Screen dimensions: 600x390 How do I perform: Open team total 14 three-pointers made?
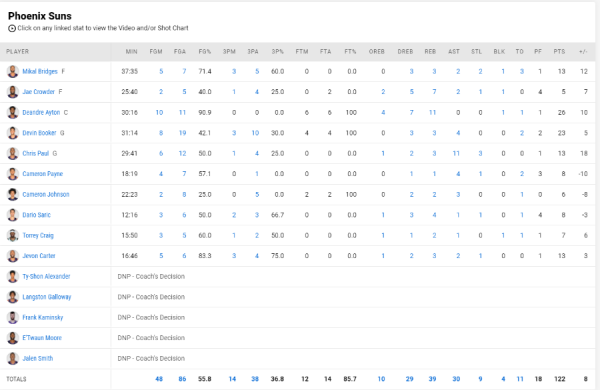click(x=232, y=379)
